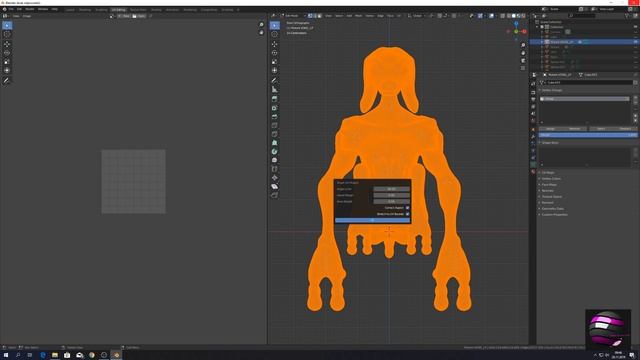This screenshot has width=640, height=360.
Task: Enable face select mode
Action: tap(320, 16)
